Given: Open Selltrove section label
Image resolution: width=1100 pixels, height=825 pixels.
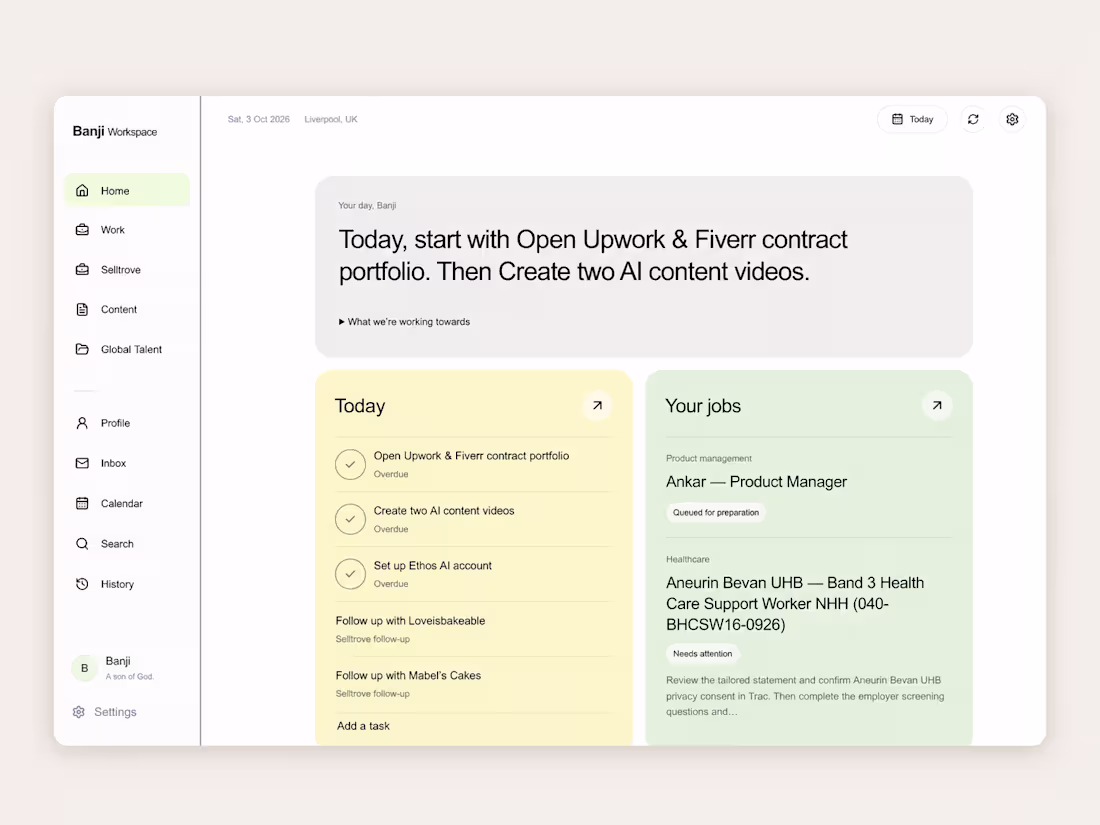Looking at the screenshot, I should [x=121, y=269].
